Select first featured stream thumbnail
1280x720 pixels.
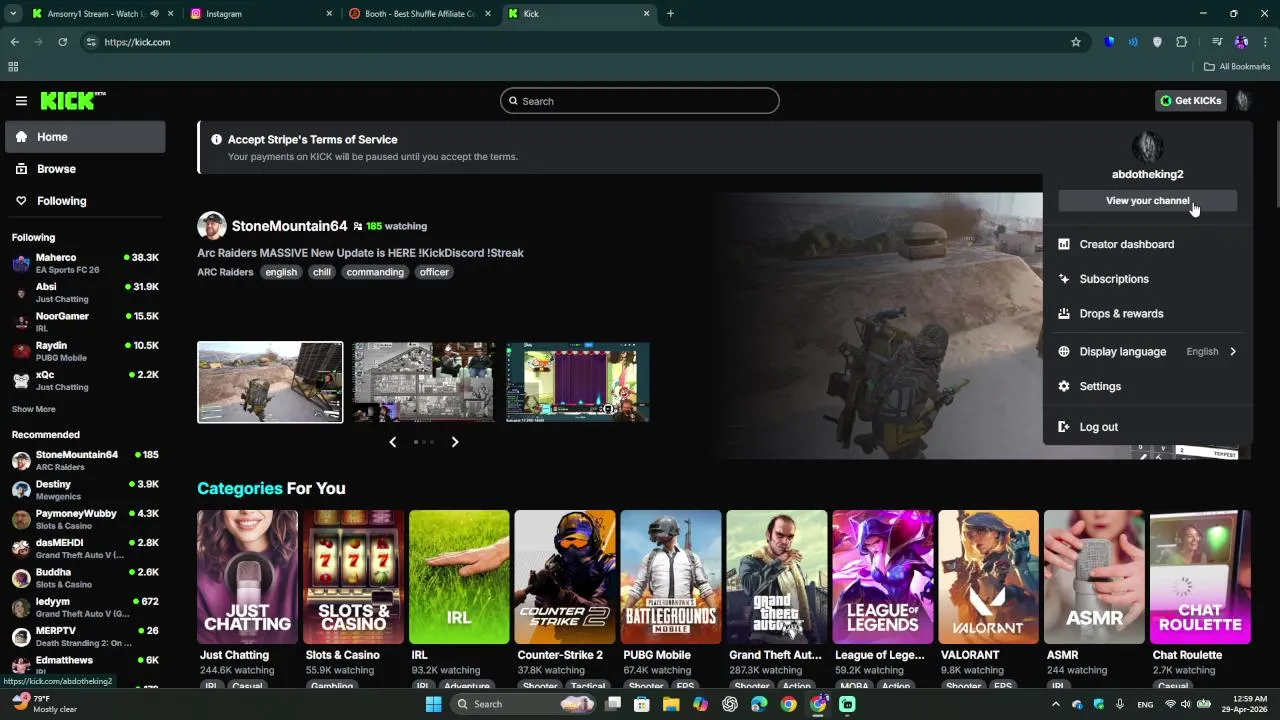point(270,382)
